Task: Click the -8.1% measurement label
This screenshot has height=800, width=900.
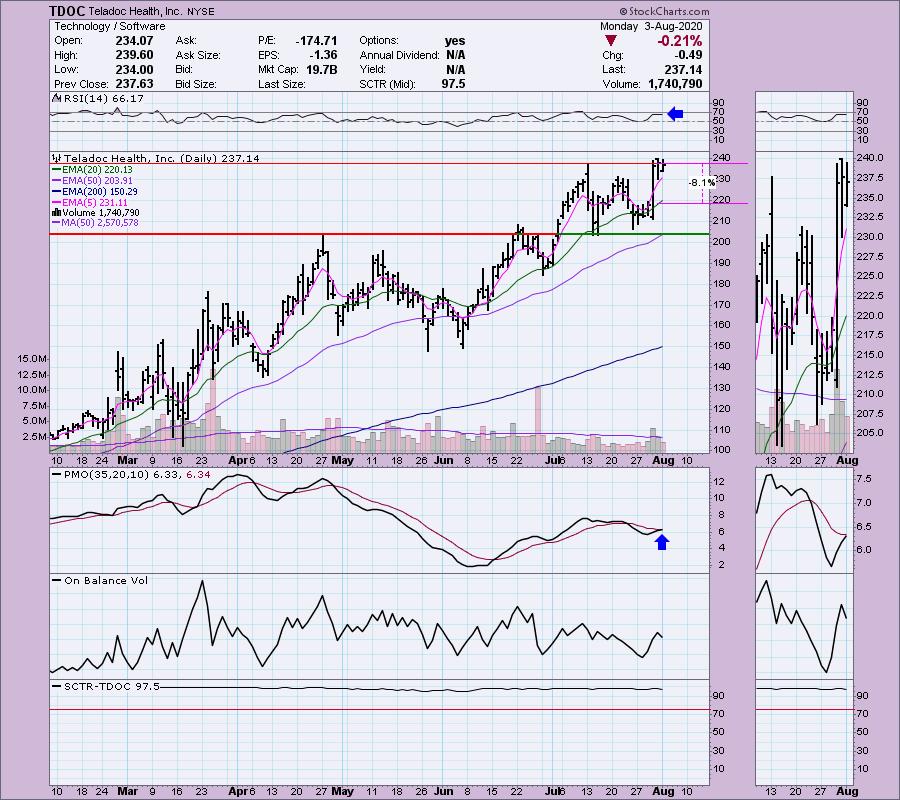Action: pos(702,182)
